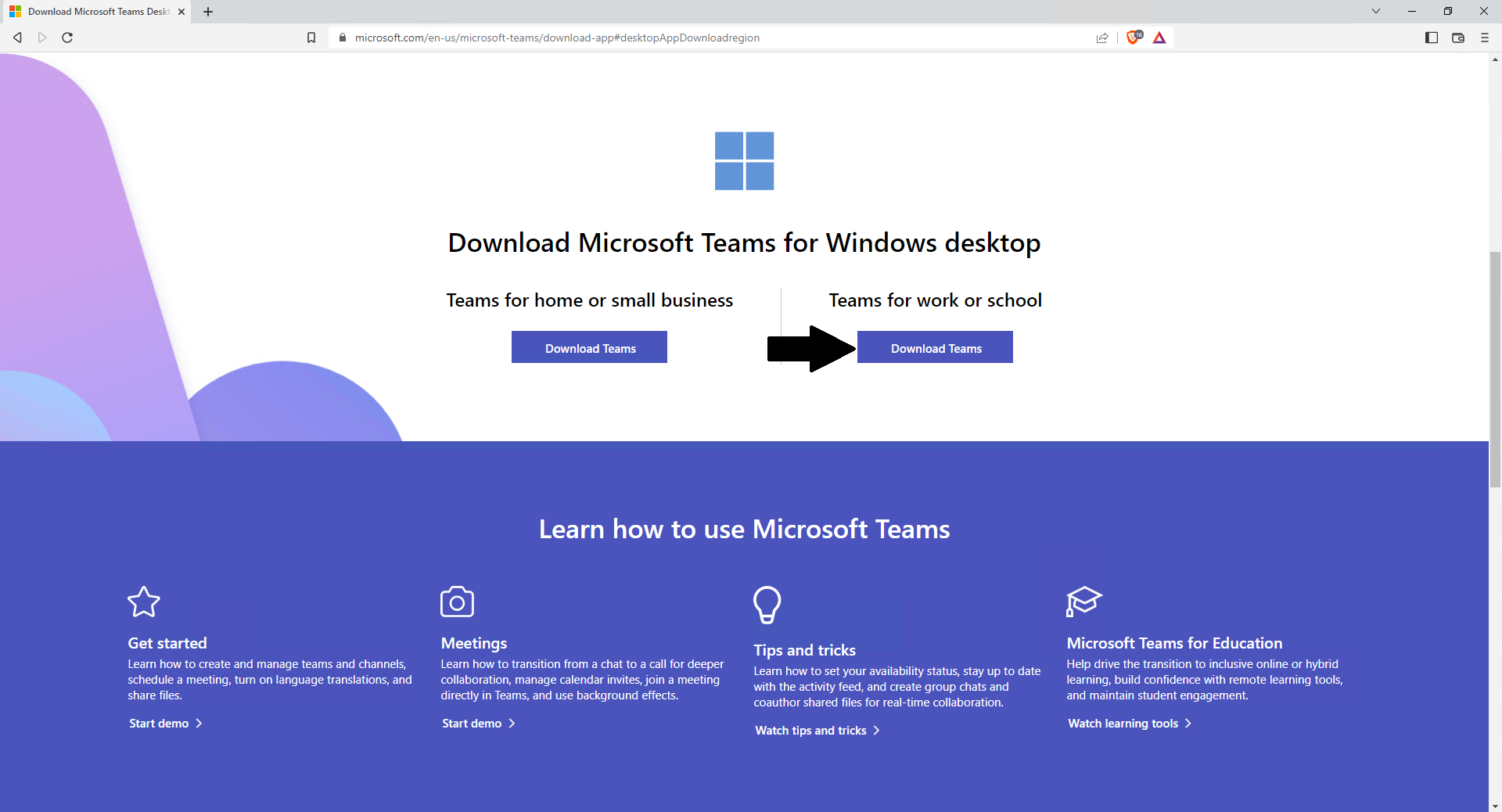The height and width of the screenshot is (812, 1502).
Task: Click 'Teams for home or small business' text
Action: click(590, 300)
